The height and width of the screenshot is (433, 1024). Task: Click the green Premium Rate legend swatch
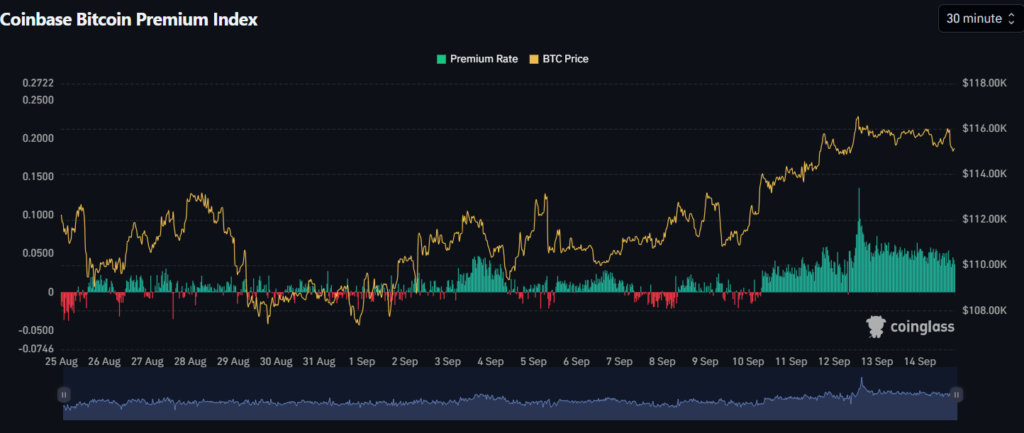coord(441,59)
